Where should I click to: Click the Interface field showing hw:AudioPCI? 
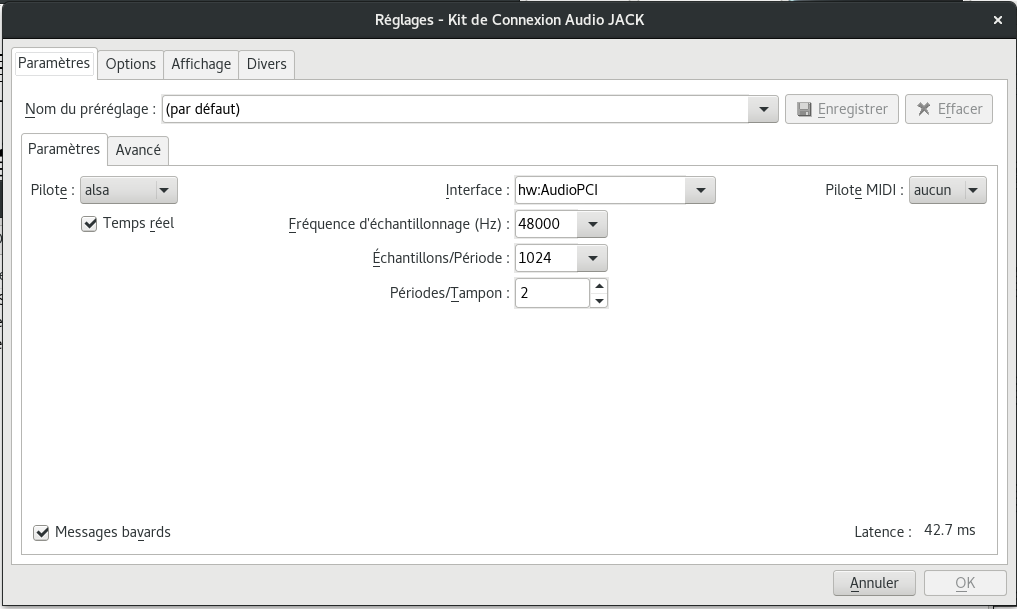coord(601,190)
